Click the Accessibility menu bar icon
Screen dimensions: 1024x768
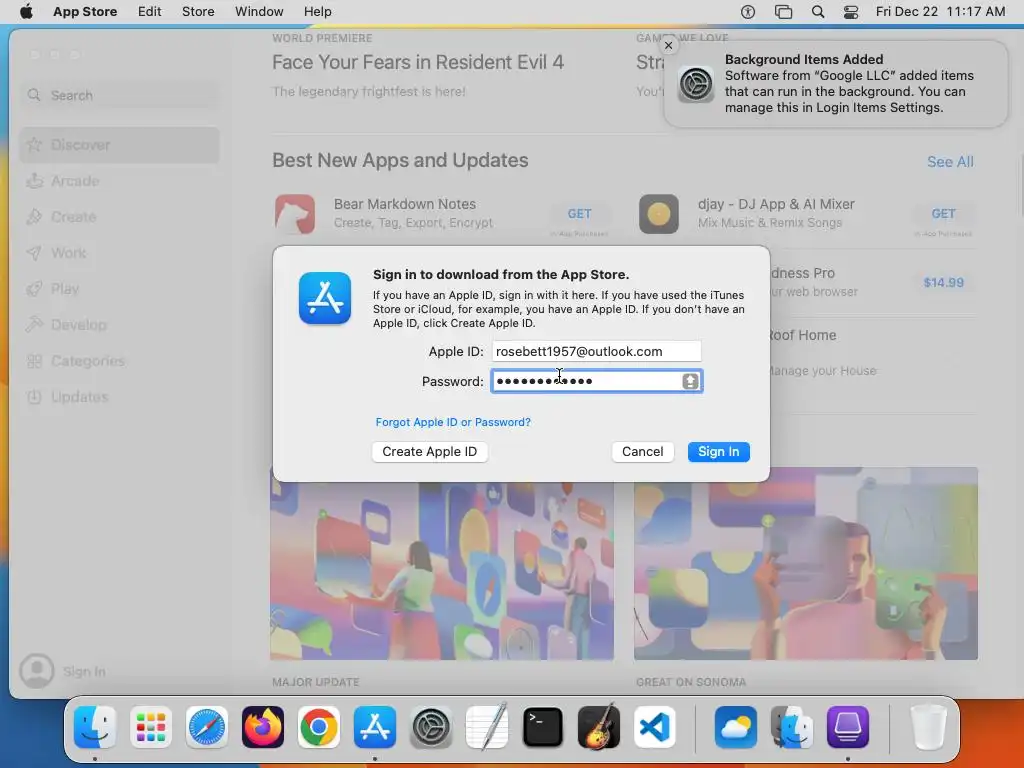click(748, 11)
